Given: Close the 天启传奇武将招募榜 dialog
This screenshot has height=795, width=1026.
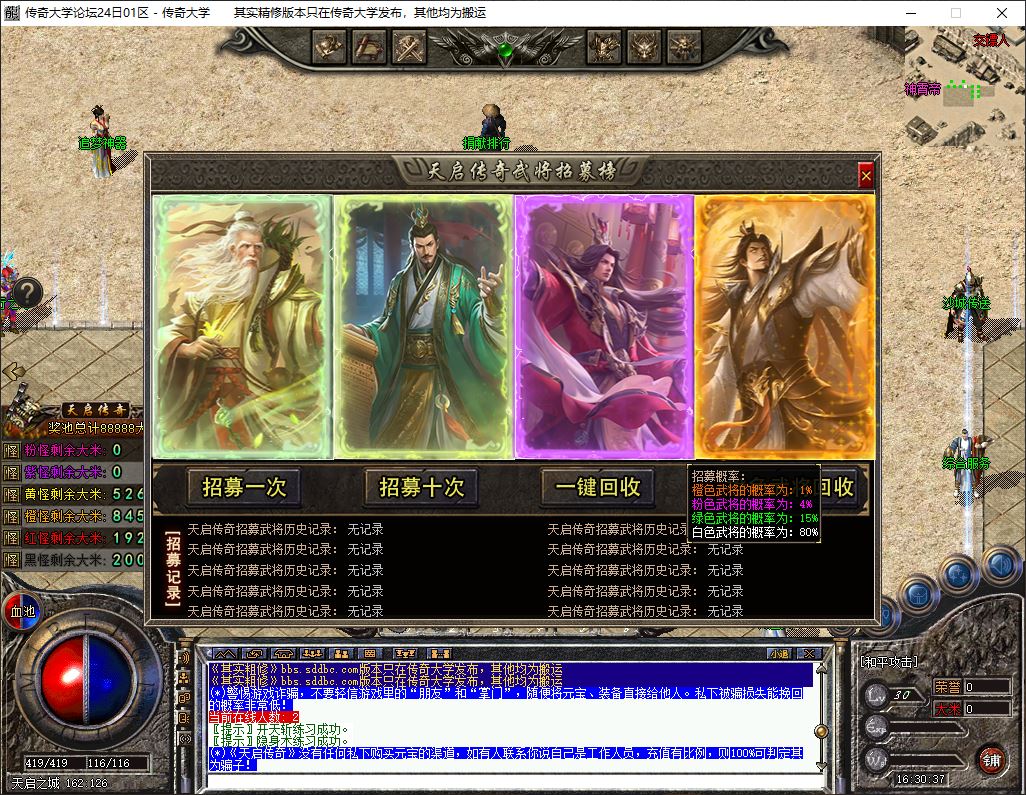Looking at the screenshot, I should (x=865, y=175).
